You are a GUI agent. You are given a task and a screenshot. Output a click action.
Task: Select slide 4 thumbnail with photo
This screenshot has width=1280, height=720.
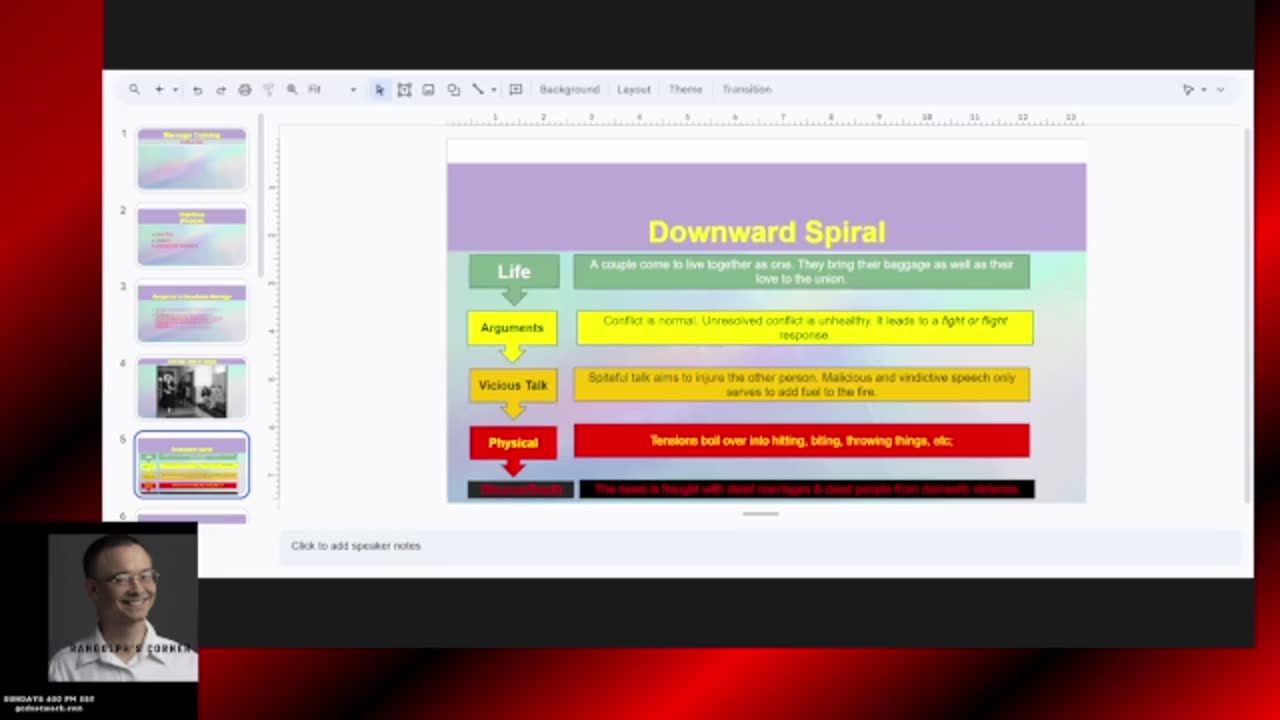[192, 388]
